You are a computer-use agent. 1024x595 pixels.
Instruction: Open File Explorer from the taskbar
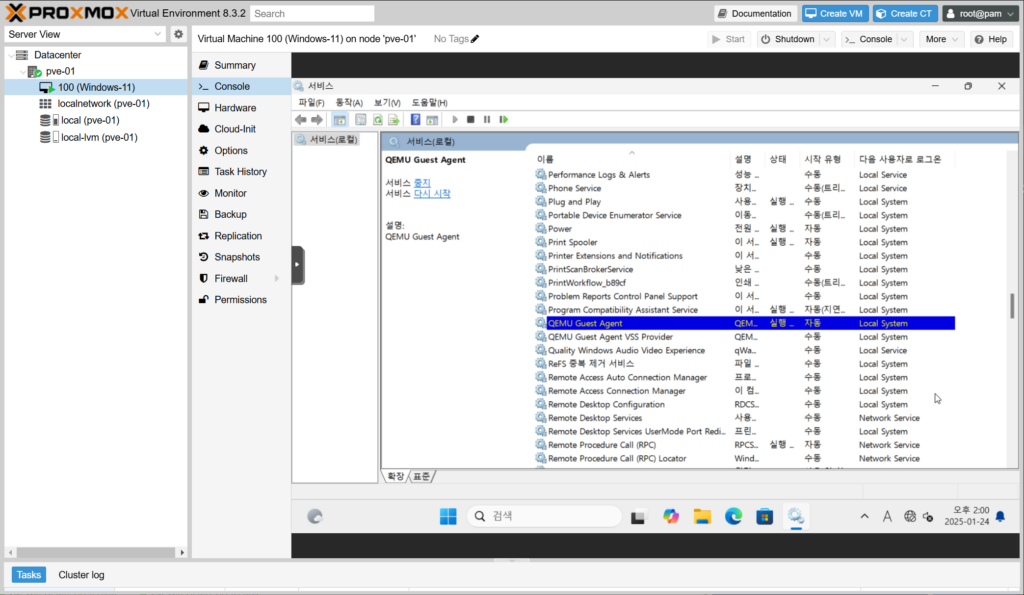(703, 516)
